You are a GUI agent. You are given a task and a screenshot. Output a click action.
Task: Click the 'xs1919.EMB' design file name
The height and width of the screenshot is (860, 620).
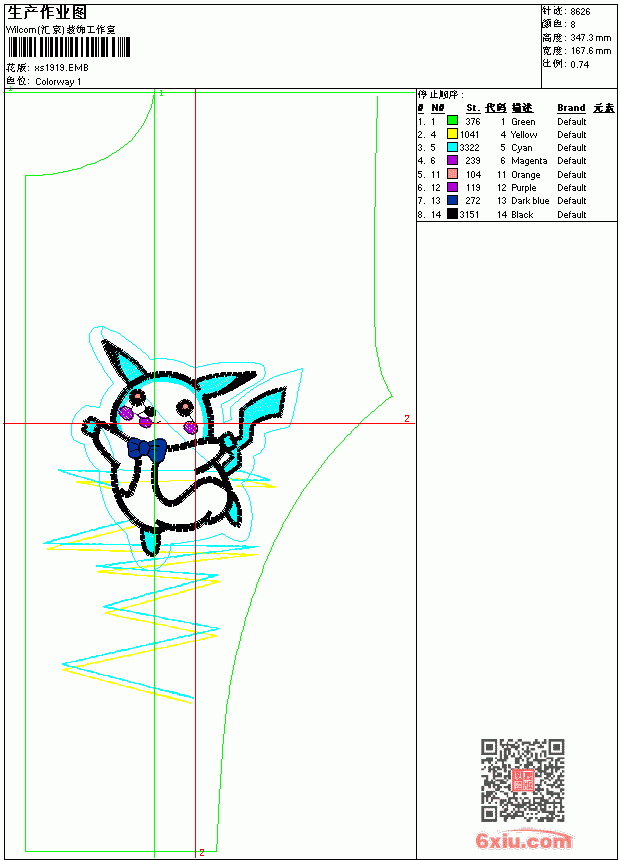61,68
